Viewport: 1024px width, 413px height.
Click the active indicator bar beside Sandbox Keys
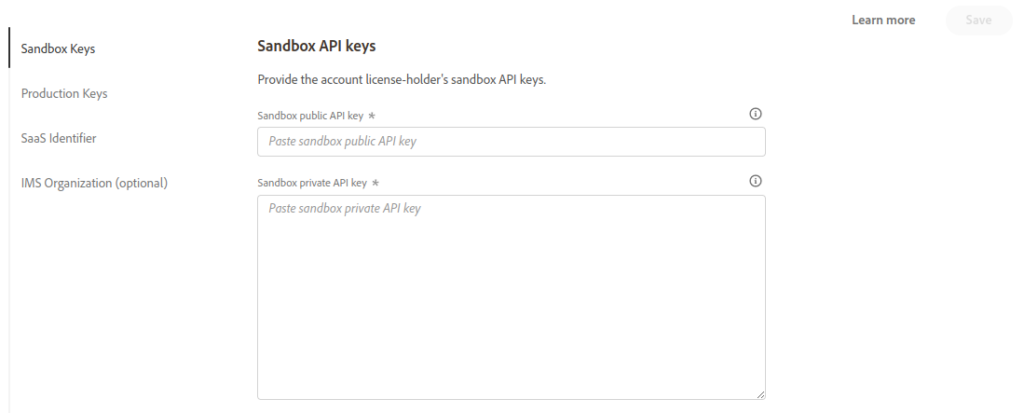(9, 48)
